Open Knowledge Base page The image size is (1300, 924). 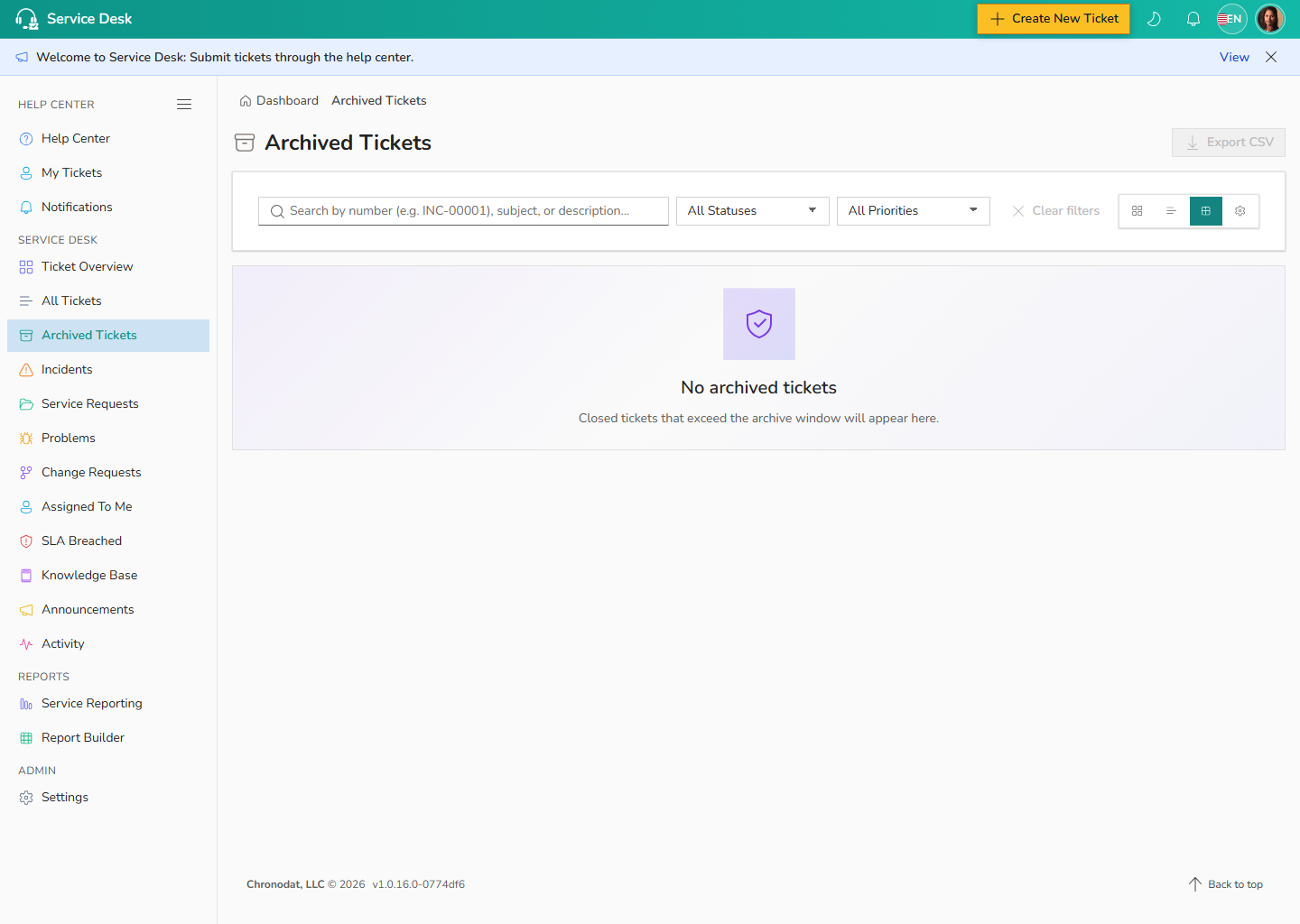(108, 575)
